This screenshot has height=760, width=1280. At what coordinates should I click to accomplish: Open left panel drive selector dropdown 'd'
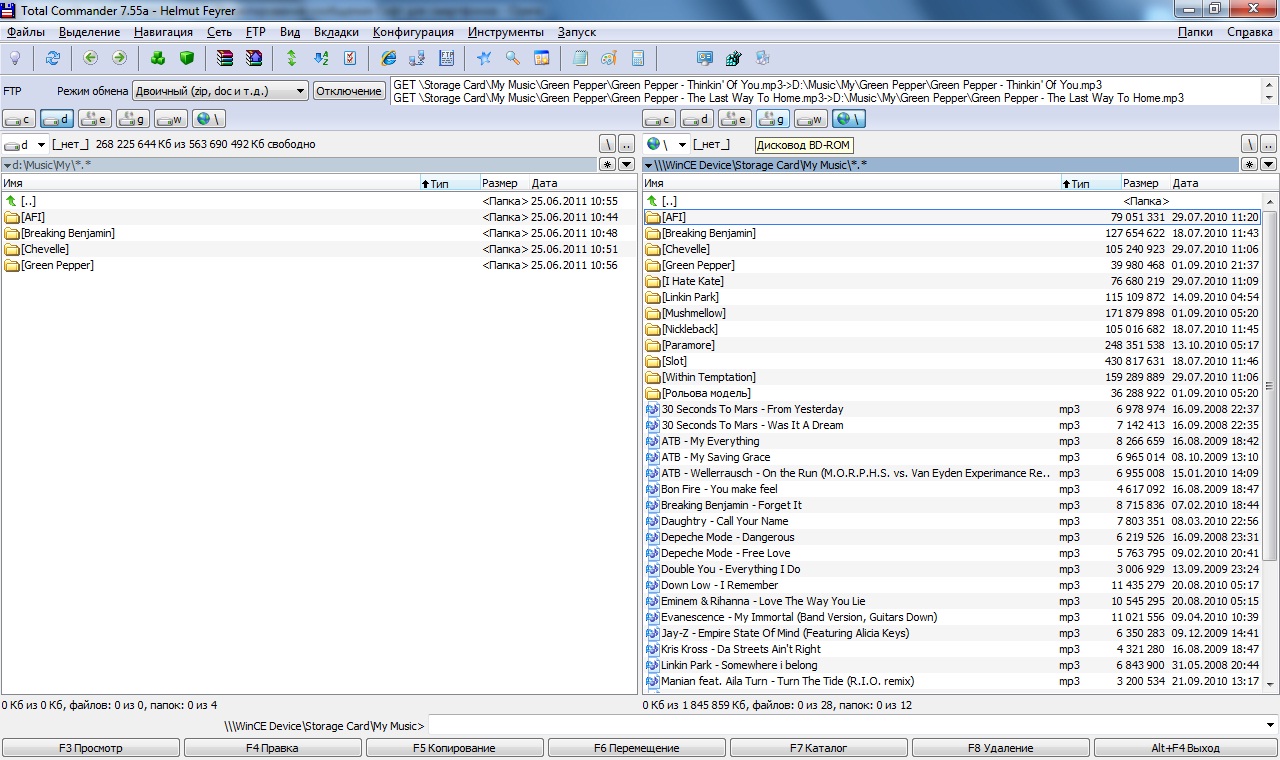pyautogui.click(x=25, y=144)
